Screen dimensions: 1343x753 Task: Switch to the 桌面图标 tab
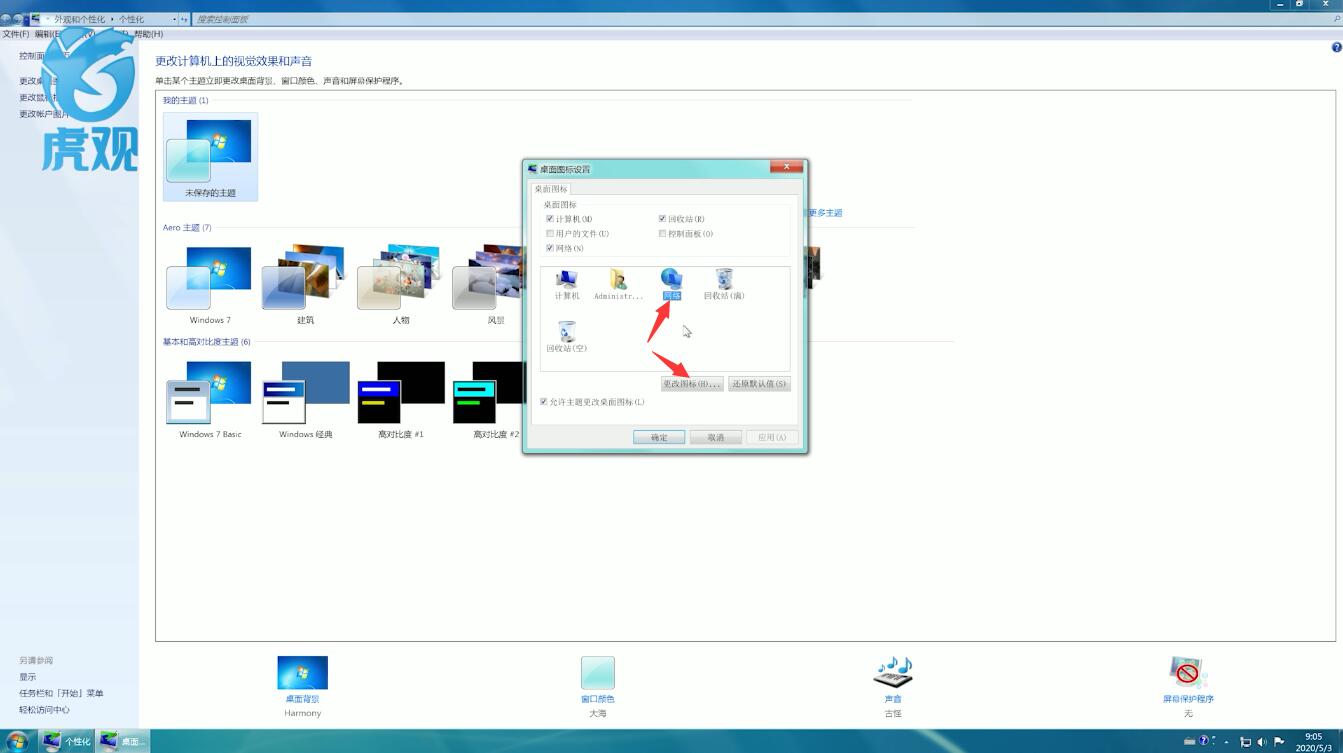click(551, 189)
